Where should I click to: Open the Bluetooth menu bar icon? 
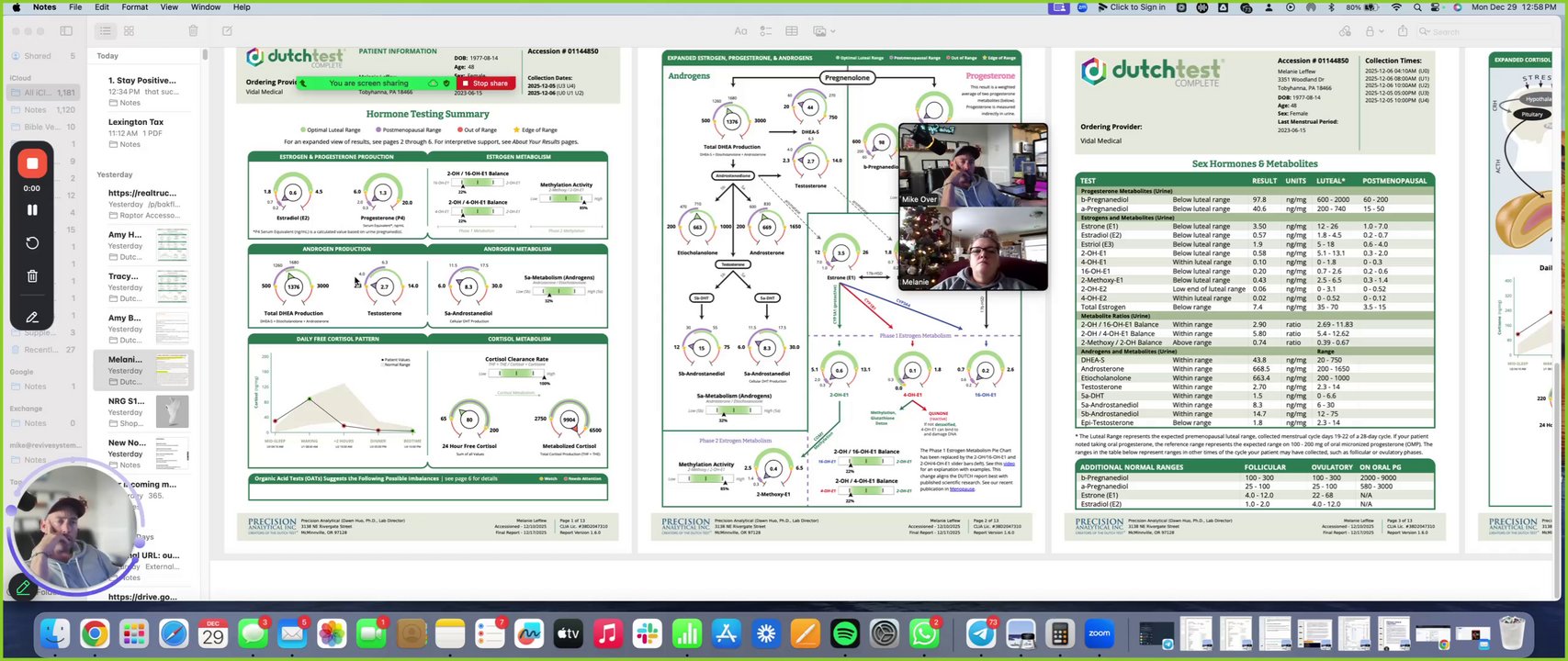1331,7
